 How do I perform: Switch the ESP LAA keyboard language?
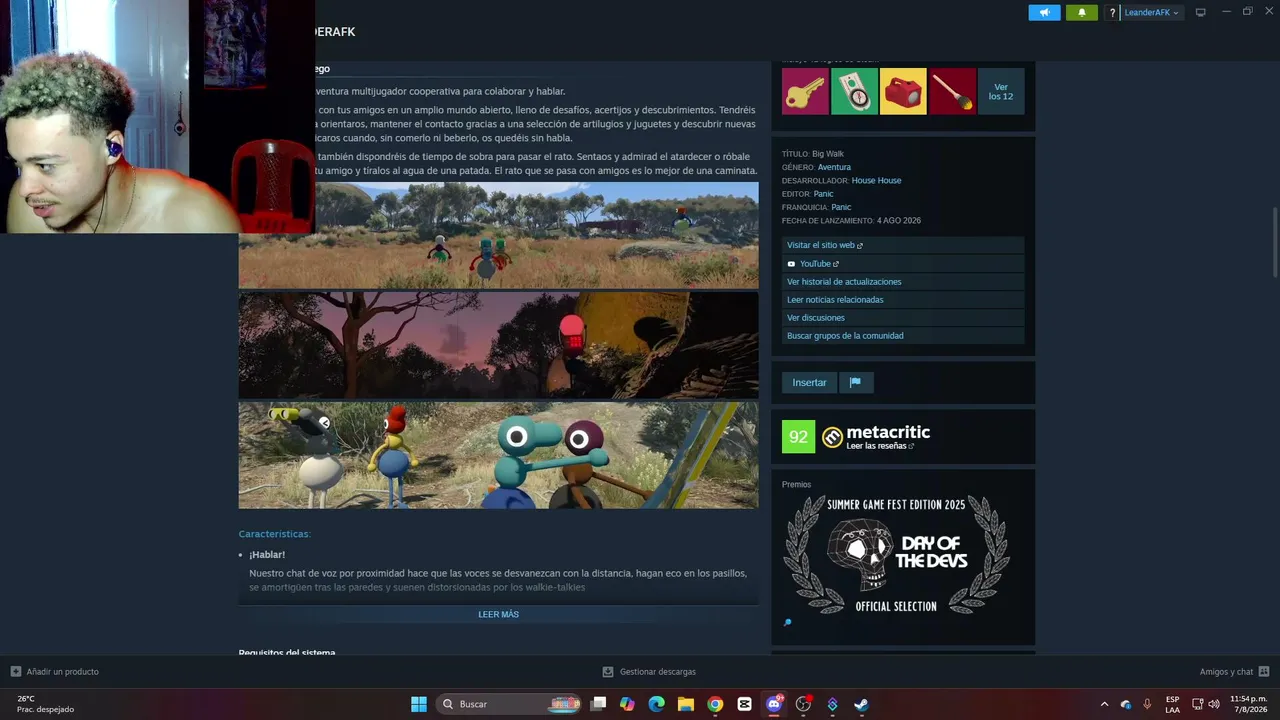(1172, 704)
